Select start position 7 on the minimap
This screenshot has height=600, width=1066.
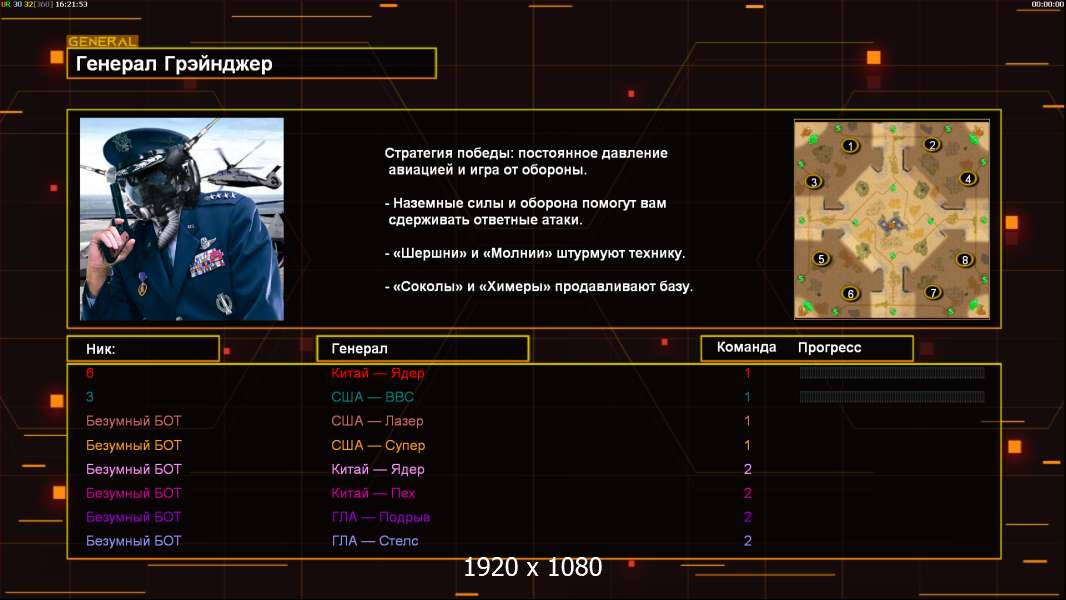933,292
